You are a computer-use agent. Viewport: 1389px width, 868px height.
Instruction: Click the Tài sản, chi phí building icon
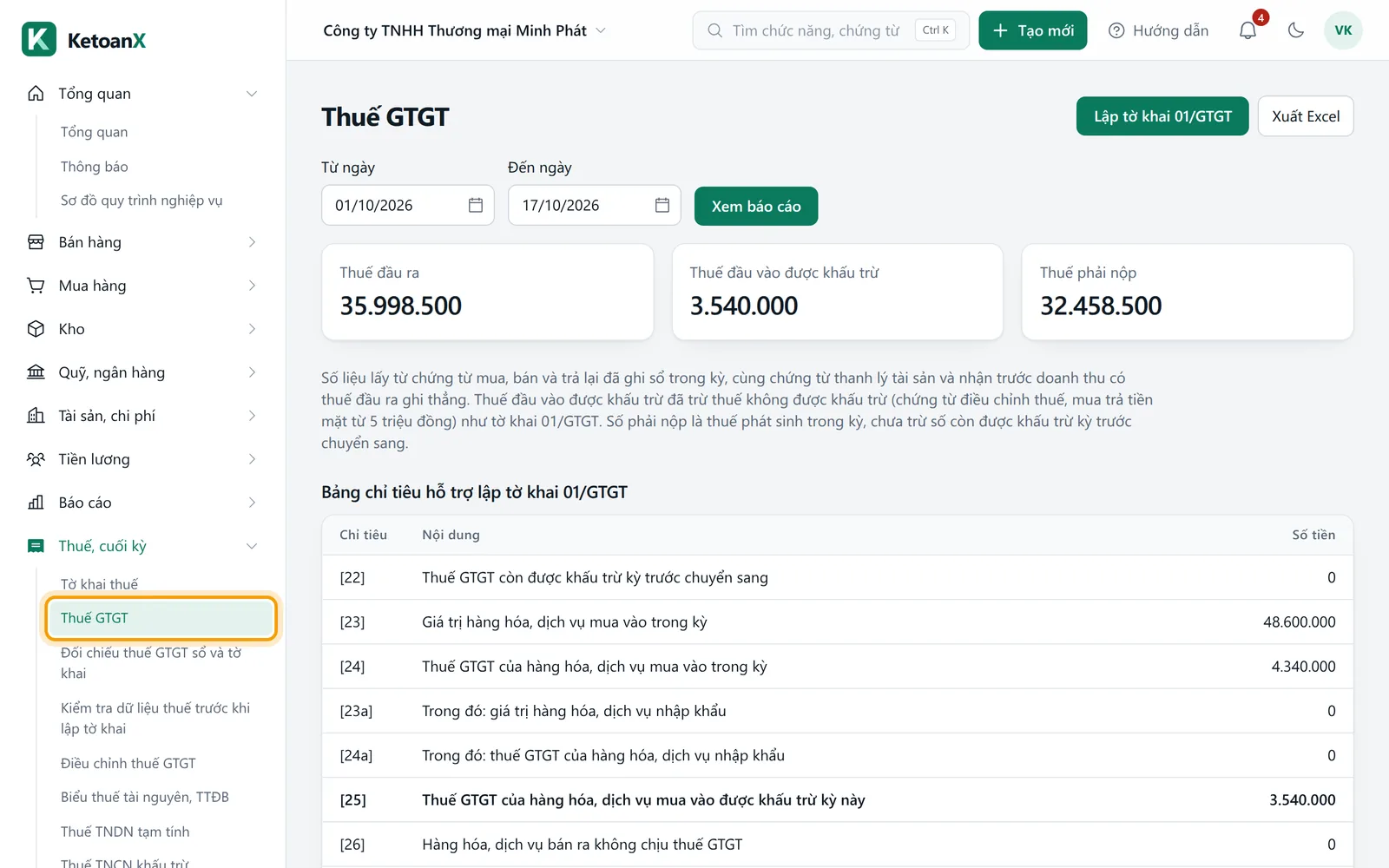[x=36, y=416]
